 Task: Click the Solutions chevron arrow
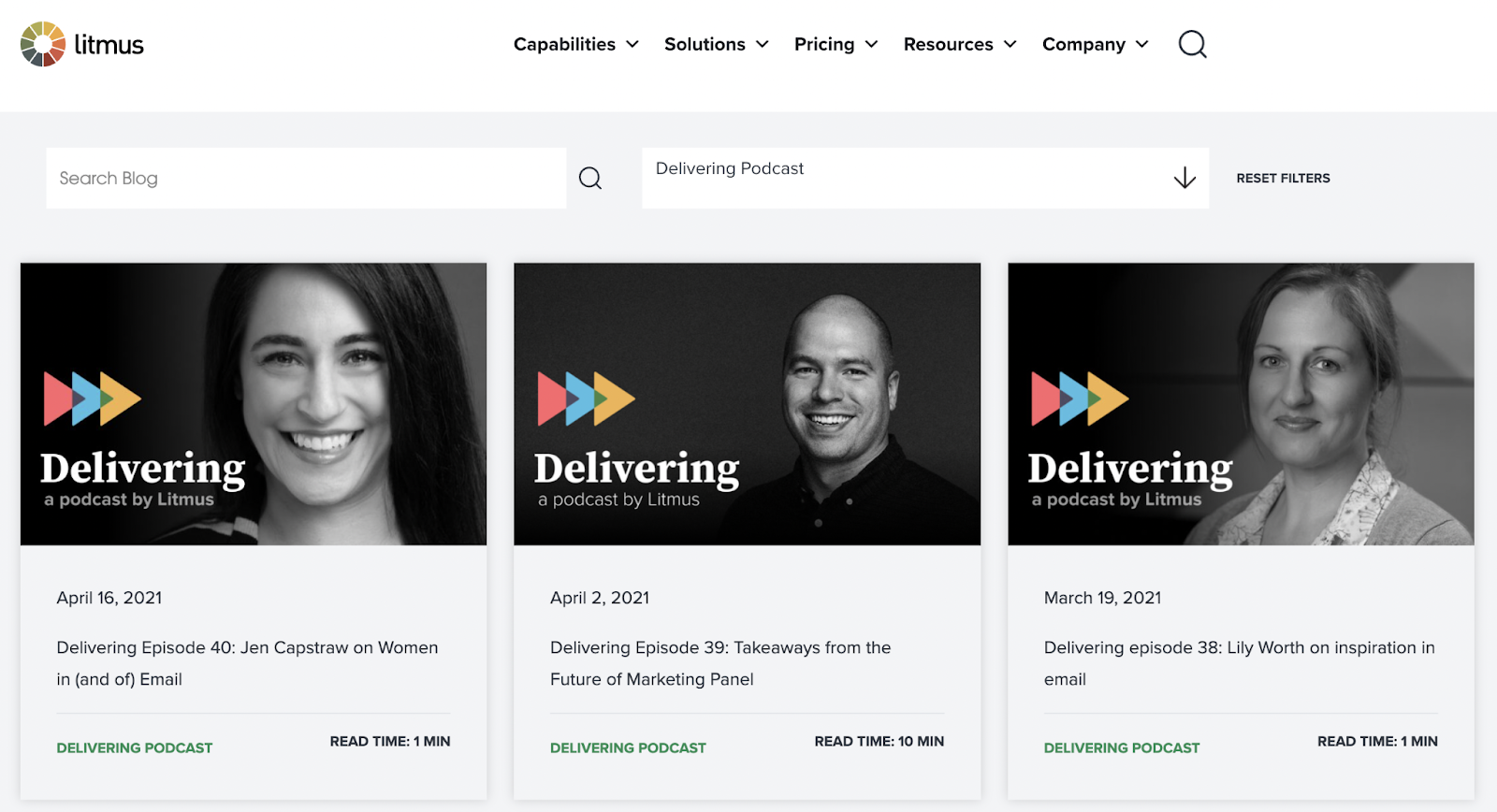(x=763, y=44)
